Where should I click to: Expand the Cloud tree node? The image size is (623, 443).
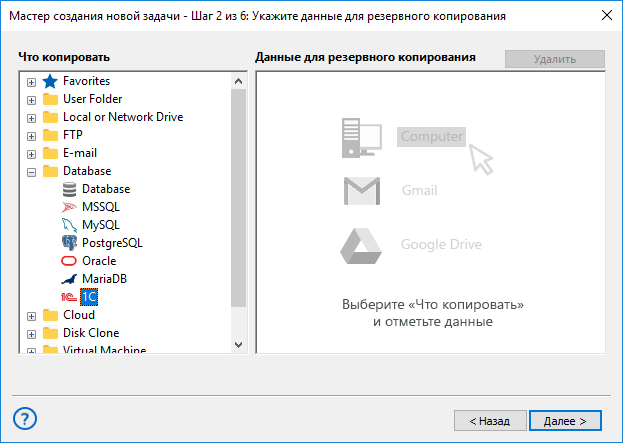(31, 316)
